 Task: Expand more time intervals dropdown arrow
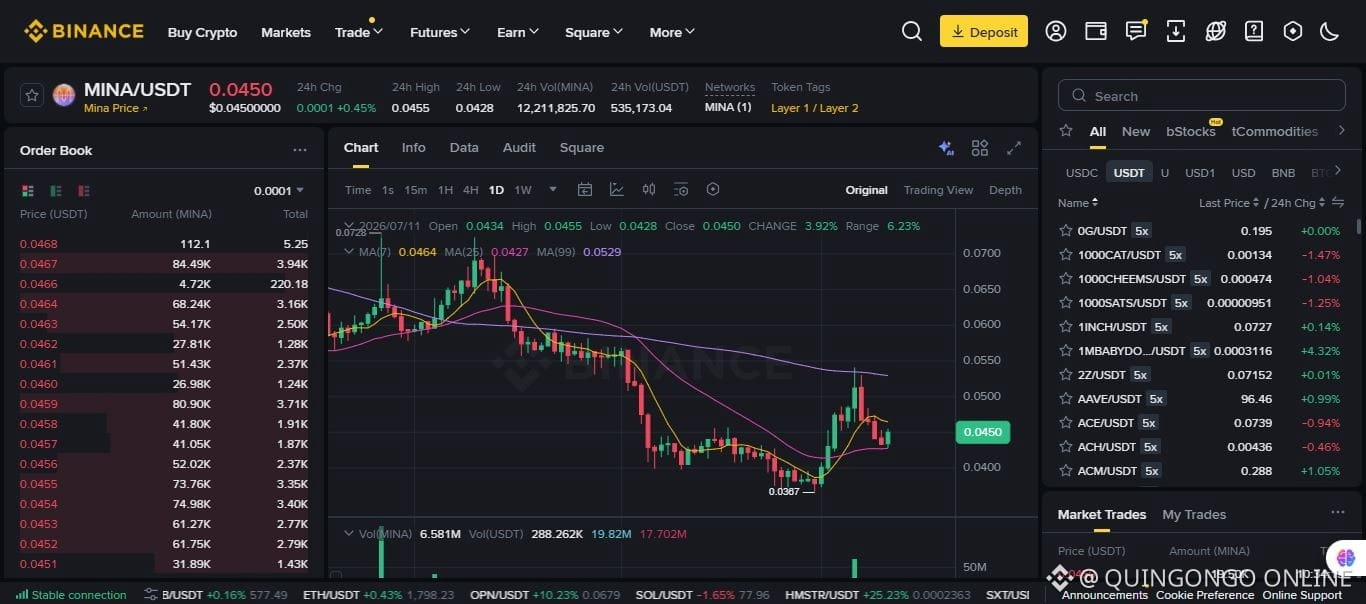553,189
